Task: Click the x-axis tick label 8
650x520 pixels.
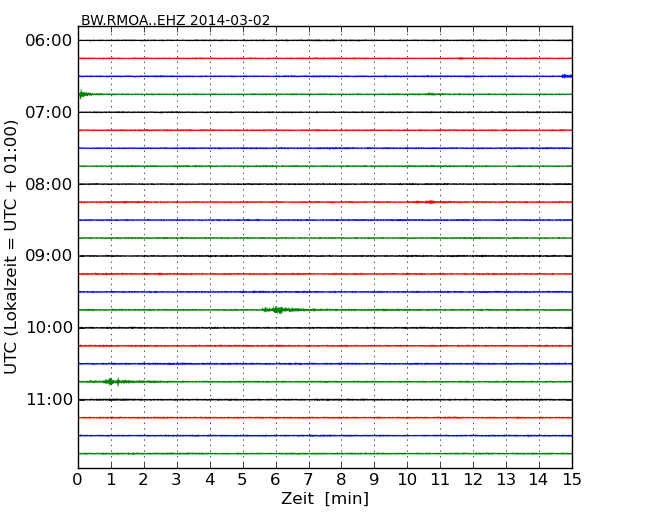Action: [341, 480]
